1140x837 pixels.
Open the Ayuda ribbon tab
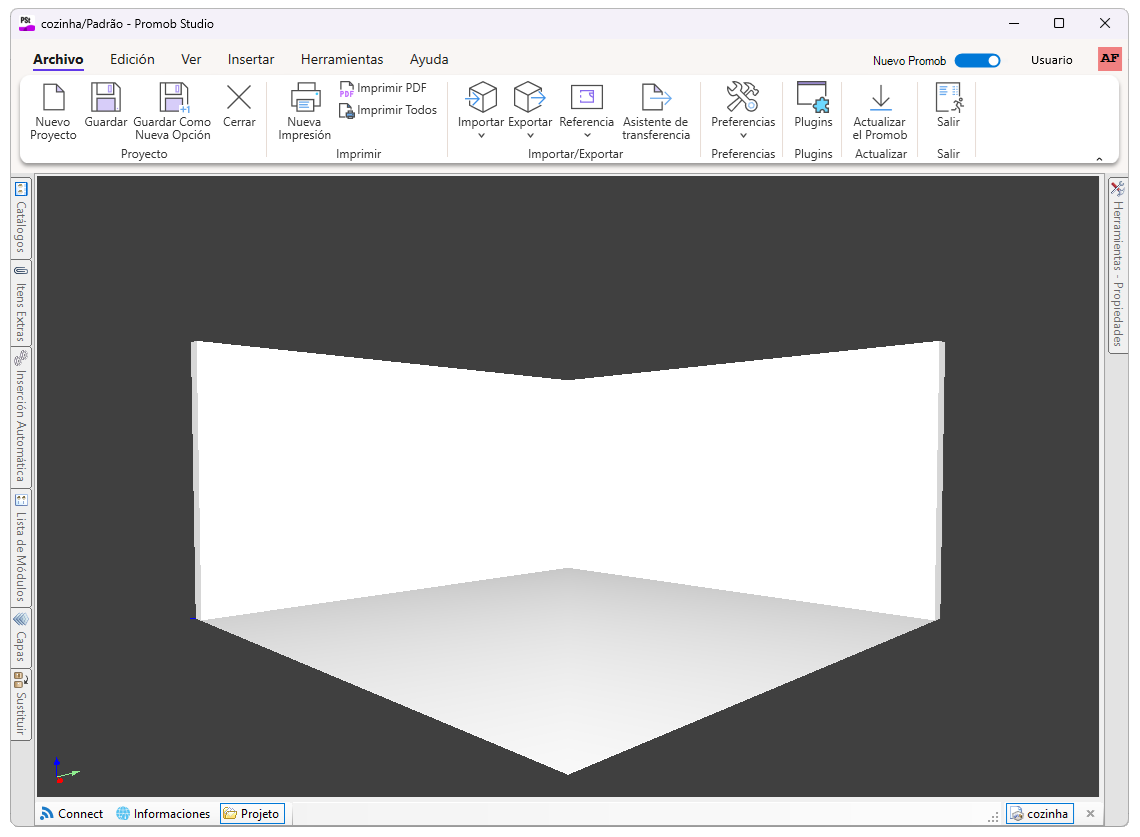(429, 60)
